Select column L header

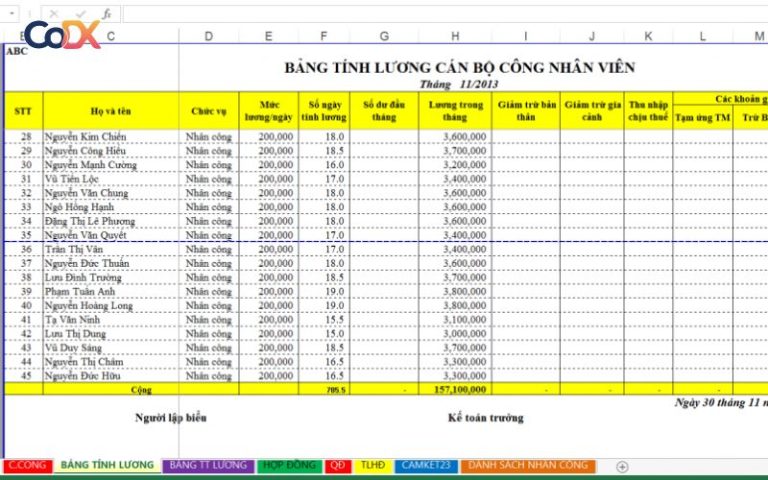702,36
